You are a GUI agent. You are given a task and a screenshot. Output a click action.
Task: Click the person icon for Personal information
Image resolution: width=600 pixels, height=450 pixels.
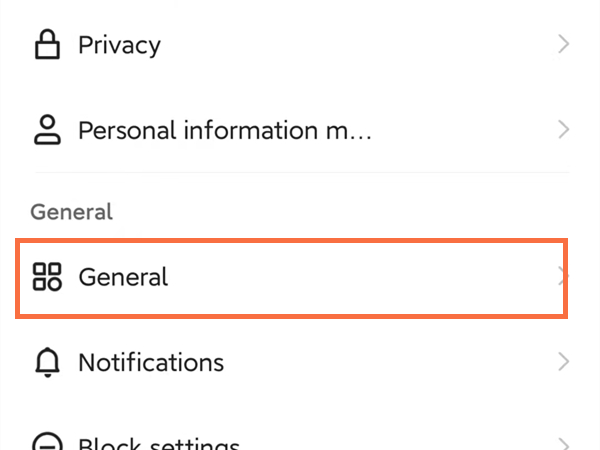[x=46, y=130]
